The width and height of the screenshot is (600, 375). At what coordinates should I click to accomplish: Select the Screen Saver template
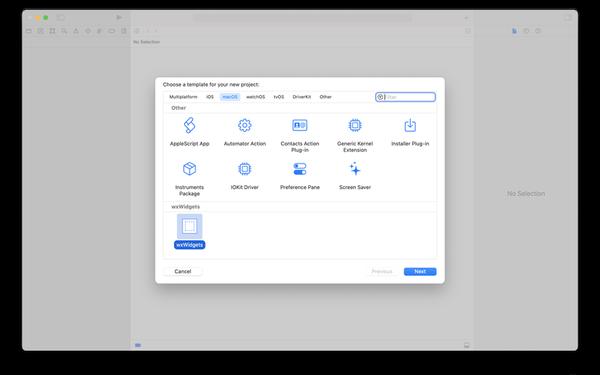click(x=355, y=176)
